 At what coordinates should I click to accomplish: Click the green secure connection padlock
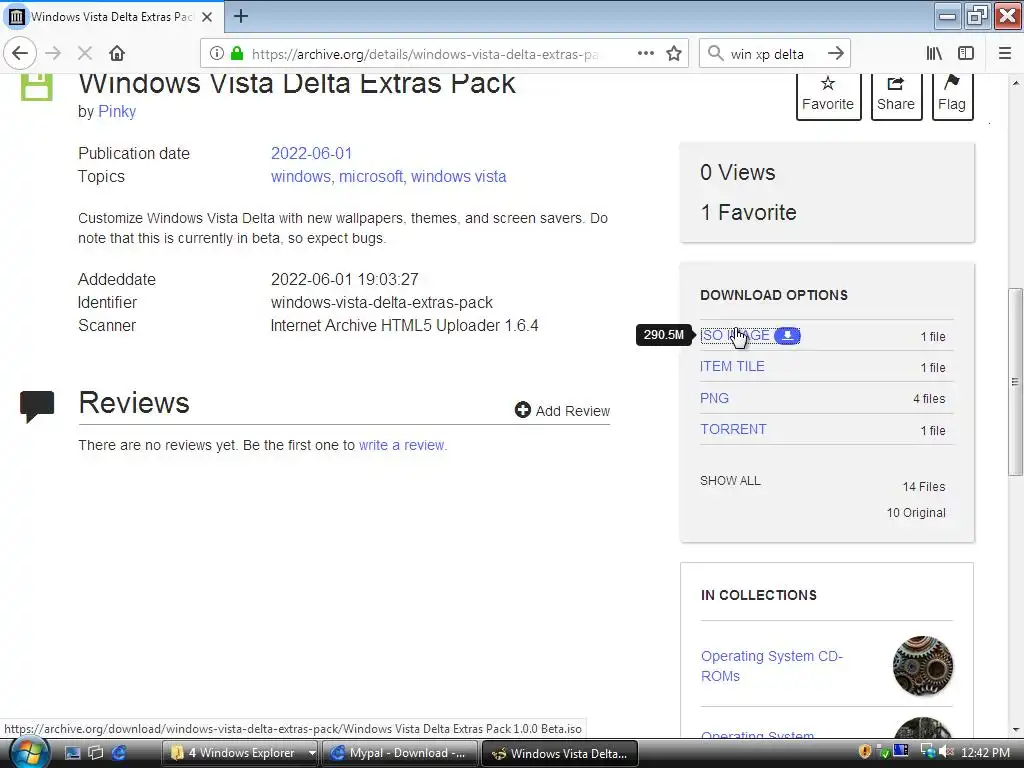click(x=237, y=54)
